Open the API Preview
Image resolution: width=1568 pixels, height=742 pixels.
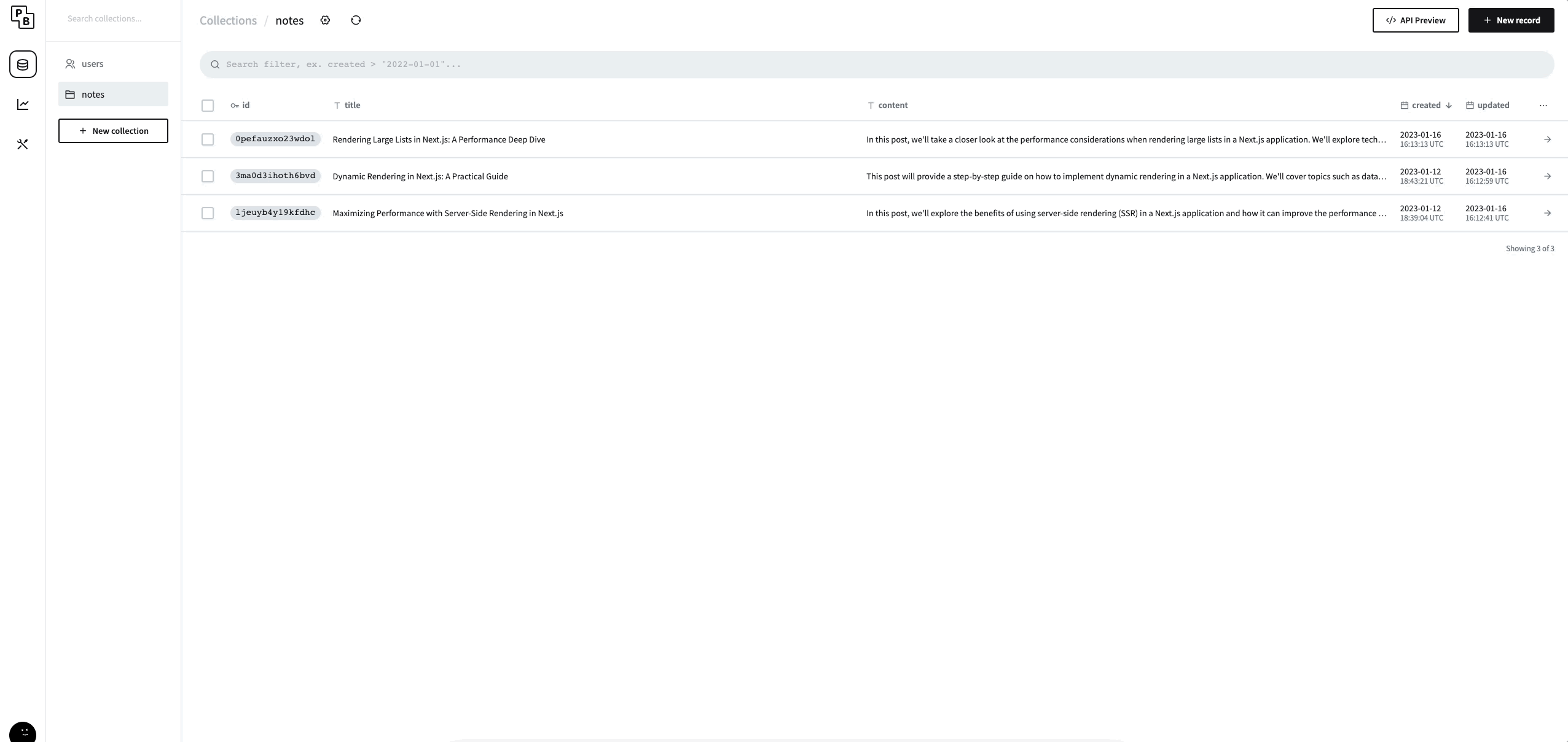(1416, 20)
